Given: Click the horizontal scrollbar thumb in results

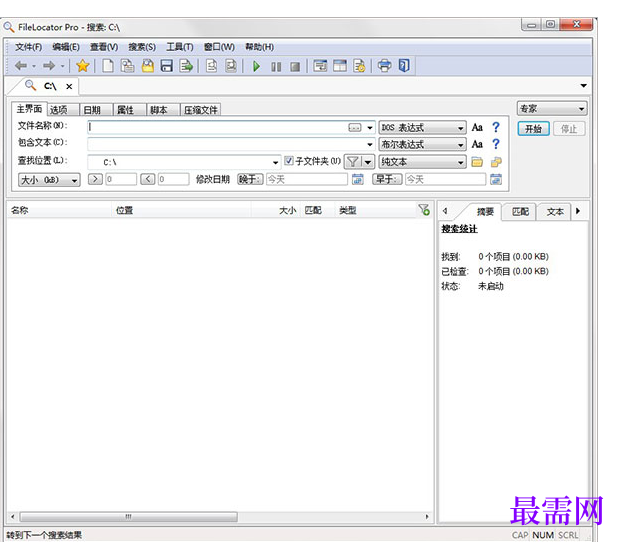Looking at the screenshot, I should click(129, 517).
